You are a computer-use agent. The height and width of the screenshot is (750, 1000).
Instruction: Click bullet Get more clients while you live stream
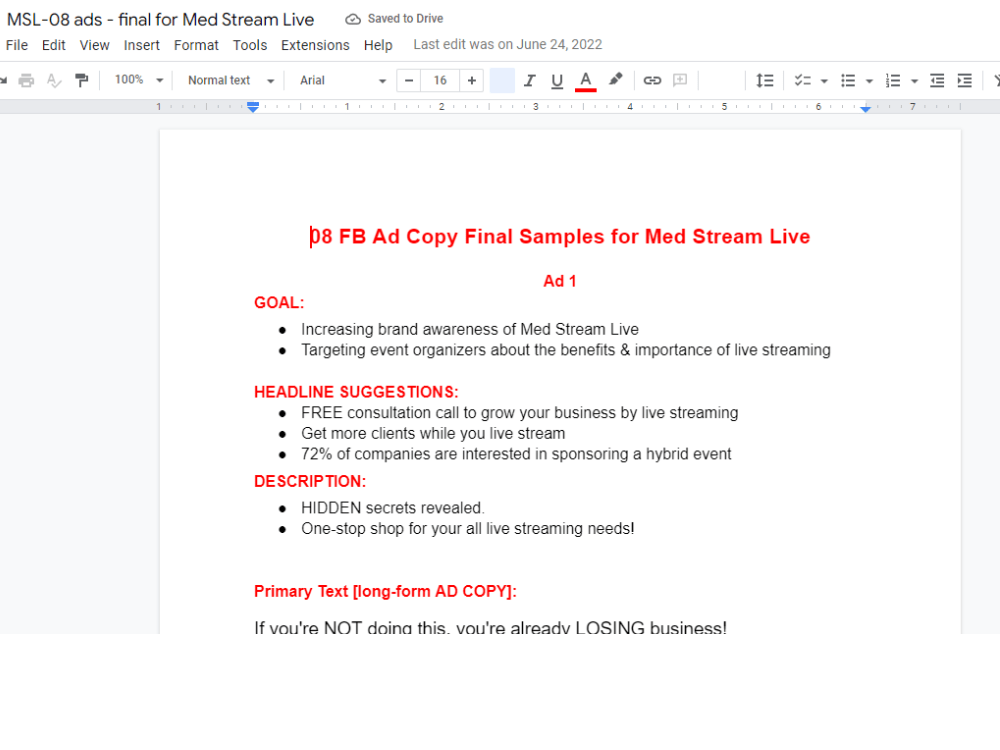tap(433, 434)
